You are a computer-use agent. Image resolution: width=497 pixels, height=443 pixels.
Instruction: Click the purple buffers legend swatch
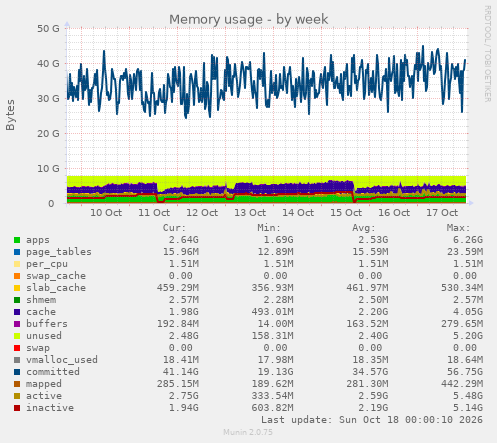point(17,324)
